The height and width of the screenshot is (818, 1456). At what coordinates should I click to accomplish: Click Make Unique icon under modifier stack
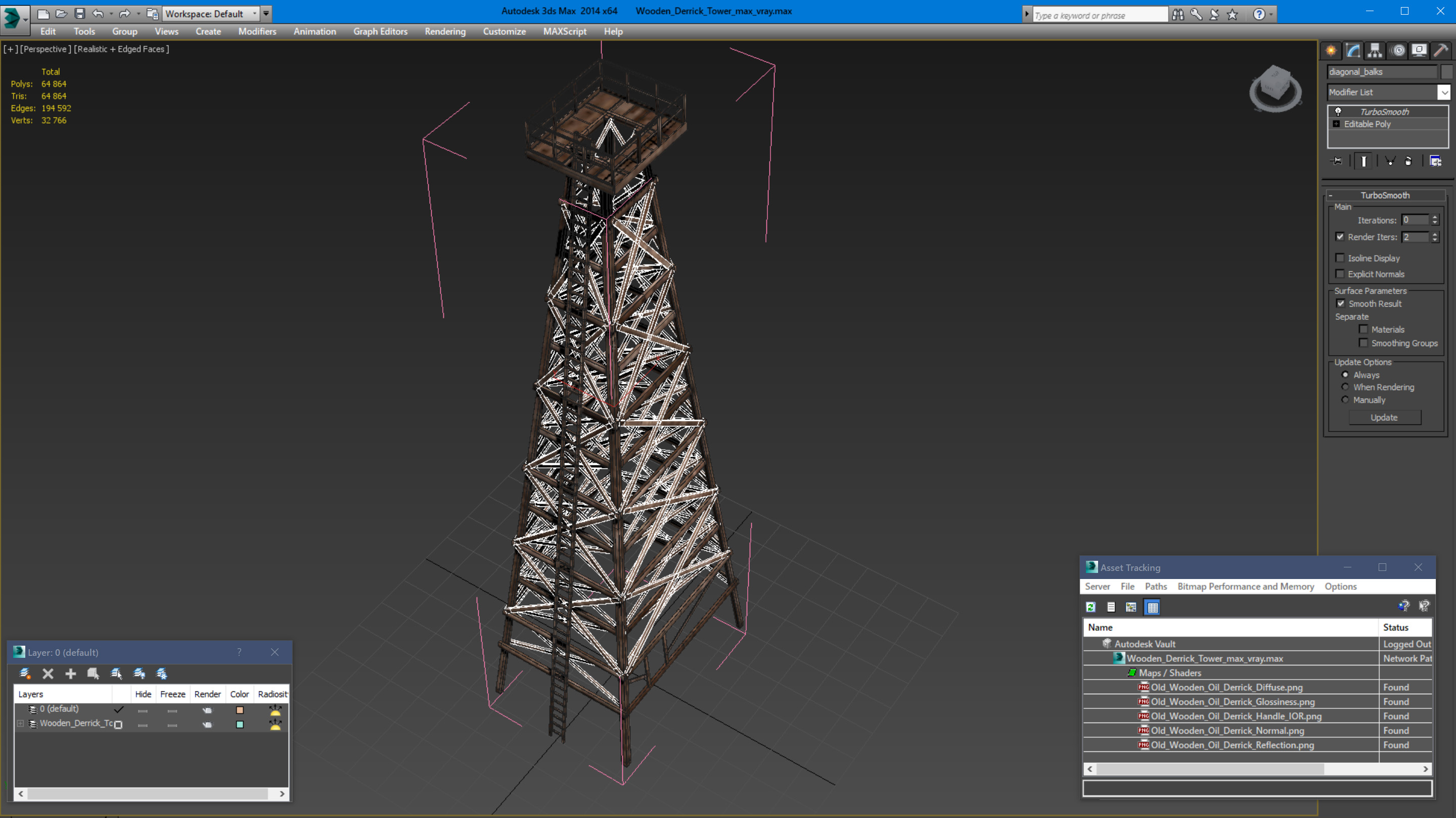tap(1390, 161)
